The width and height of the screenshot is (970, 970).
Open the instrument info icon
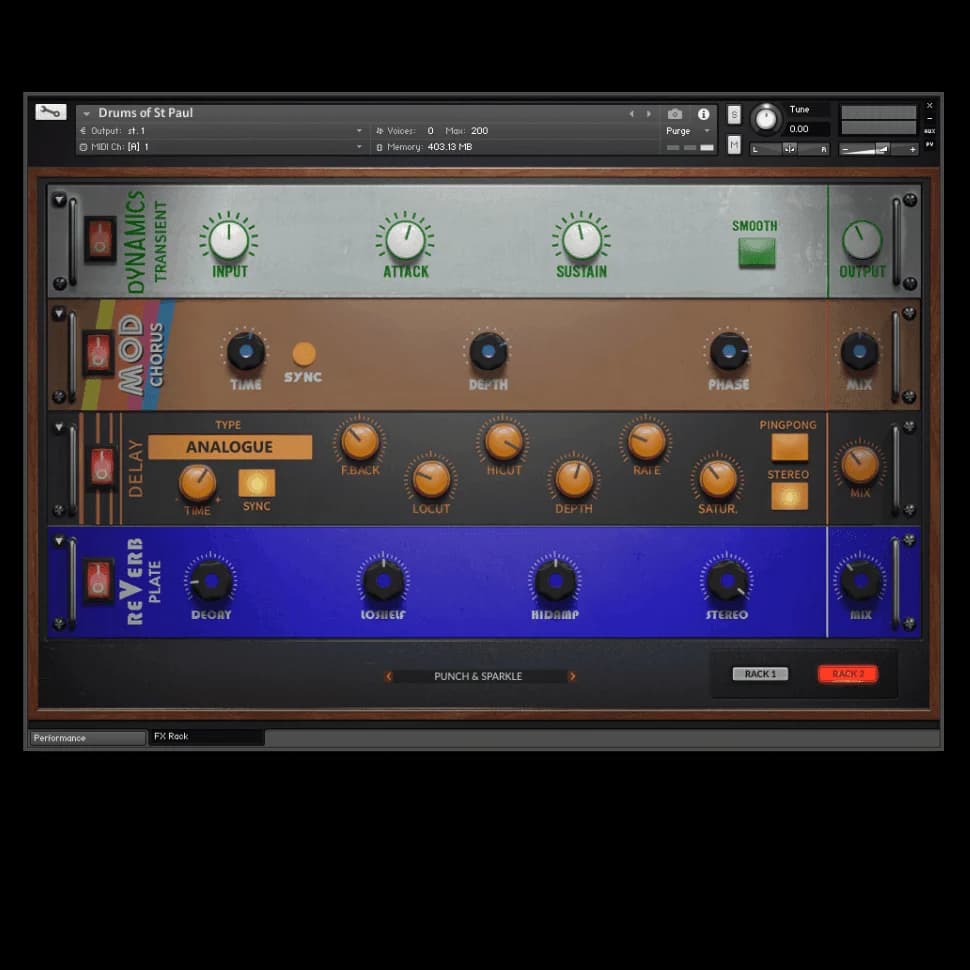(x=703, y=114)
